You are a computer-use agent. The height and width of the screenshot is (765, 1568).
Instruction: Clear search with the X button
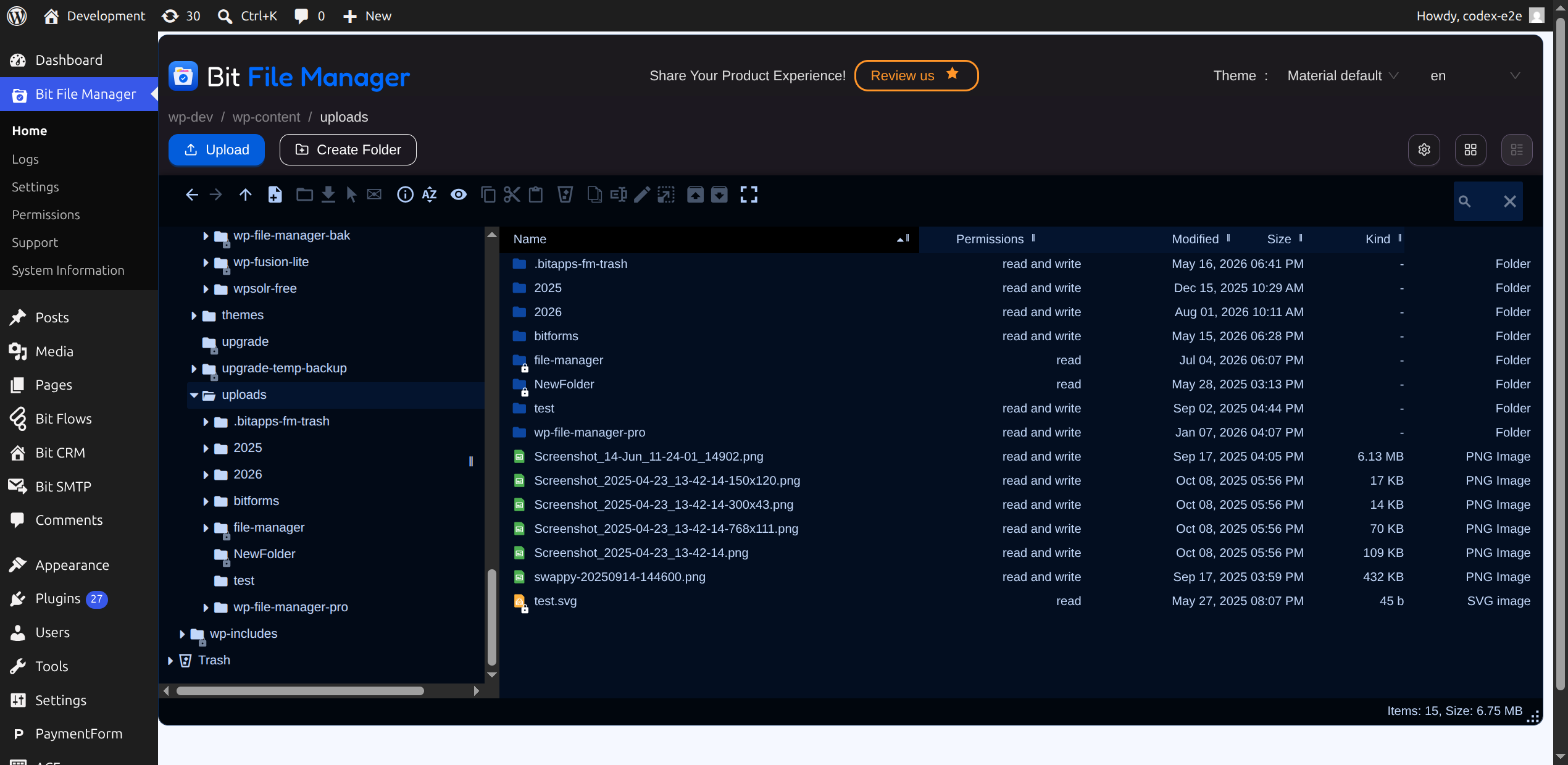(1510, 201)
